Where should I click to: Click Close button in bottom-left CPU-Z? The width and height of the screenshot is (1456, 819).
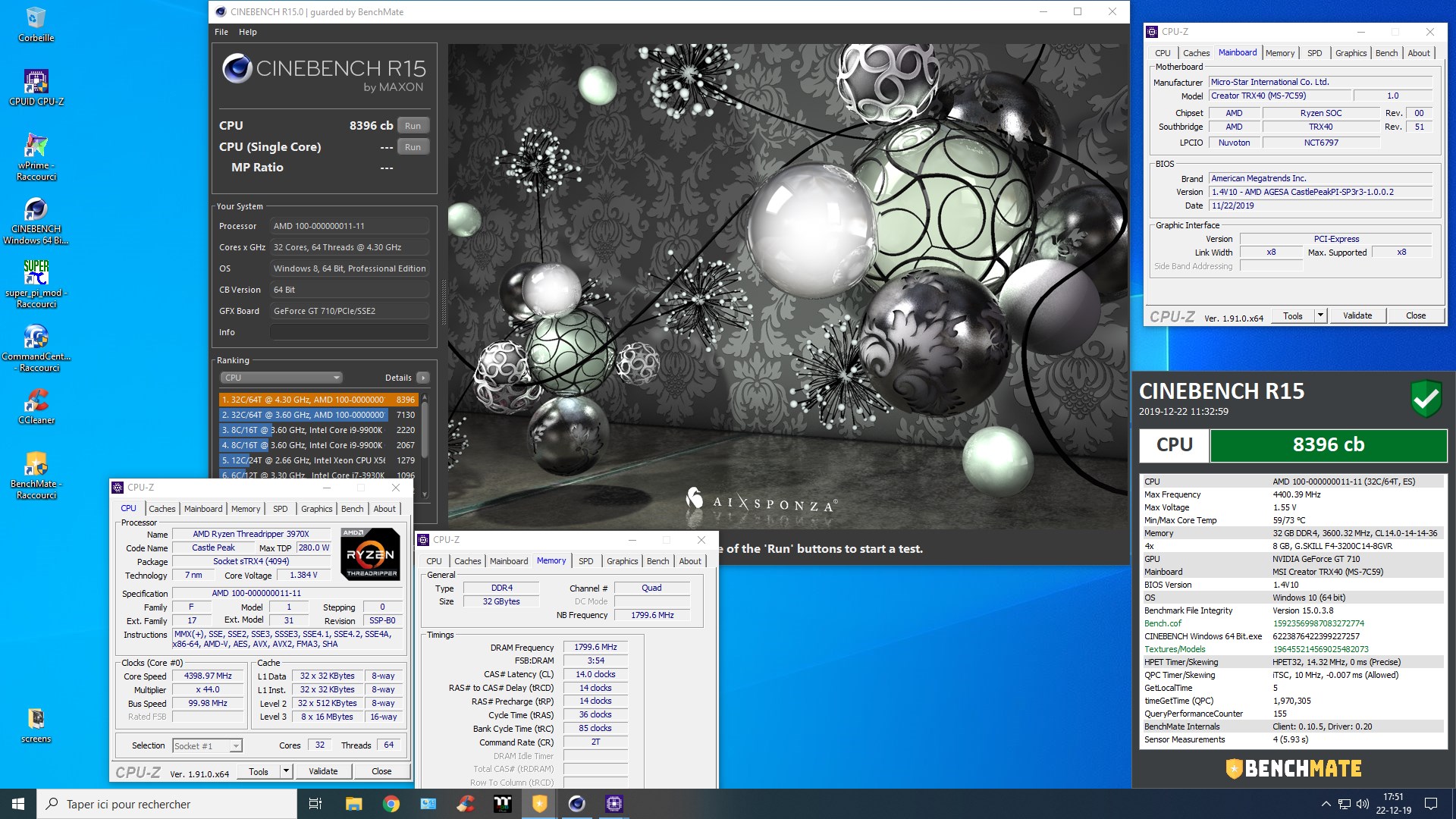click(x=381, y=771)
